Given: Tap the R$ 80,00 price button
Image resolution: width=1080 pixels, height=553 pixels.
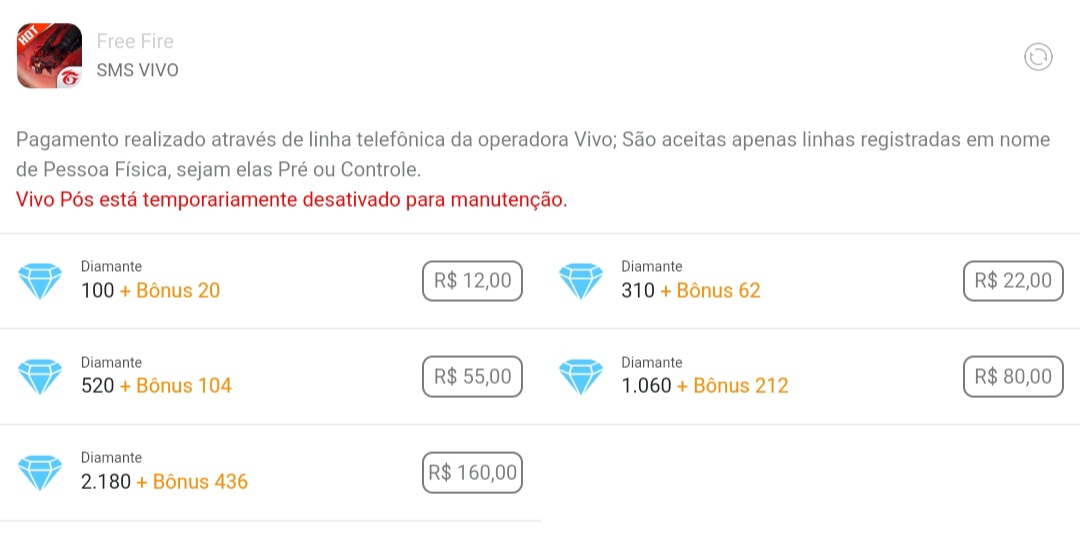Looking at the screenshot, I should click(1013, 377).
